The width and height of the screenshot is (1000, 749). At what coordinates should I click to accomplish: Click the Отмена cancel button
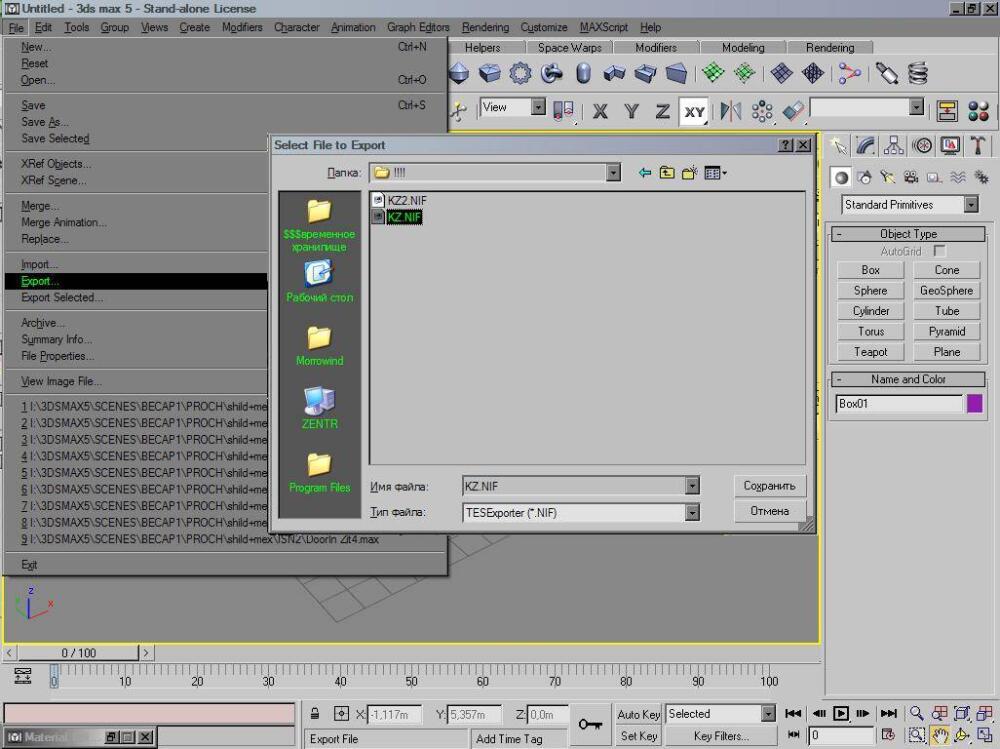(x=770, y=511)
